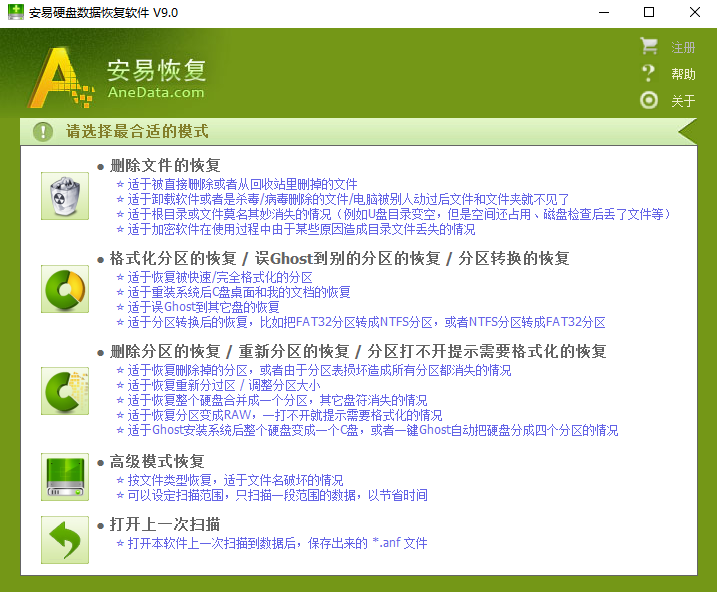Choose 高级模式恢复 heading
Viewport: 717px width, 592px height.
(156, 461)
